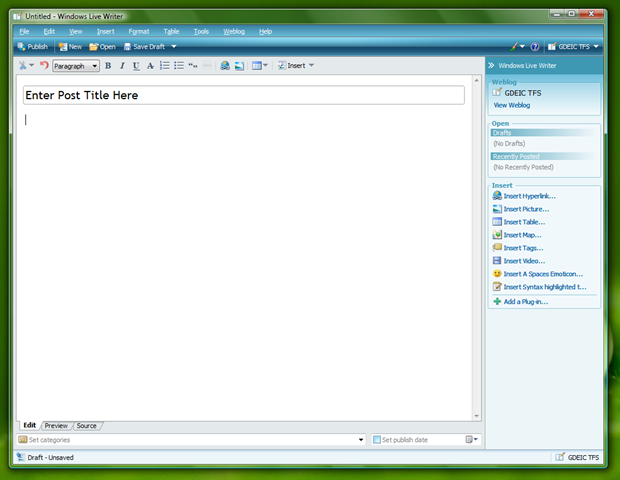Click the insert hyperlink toolbar icon
The width and height of the screenshot is (620, 480).
[225, 66]
